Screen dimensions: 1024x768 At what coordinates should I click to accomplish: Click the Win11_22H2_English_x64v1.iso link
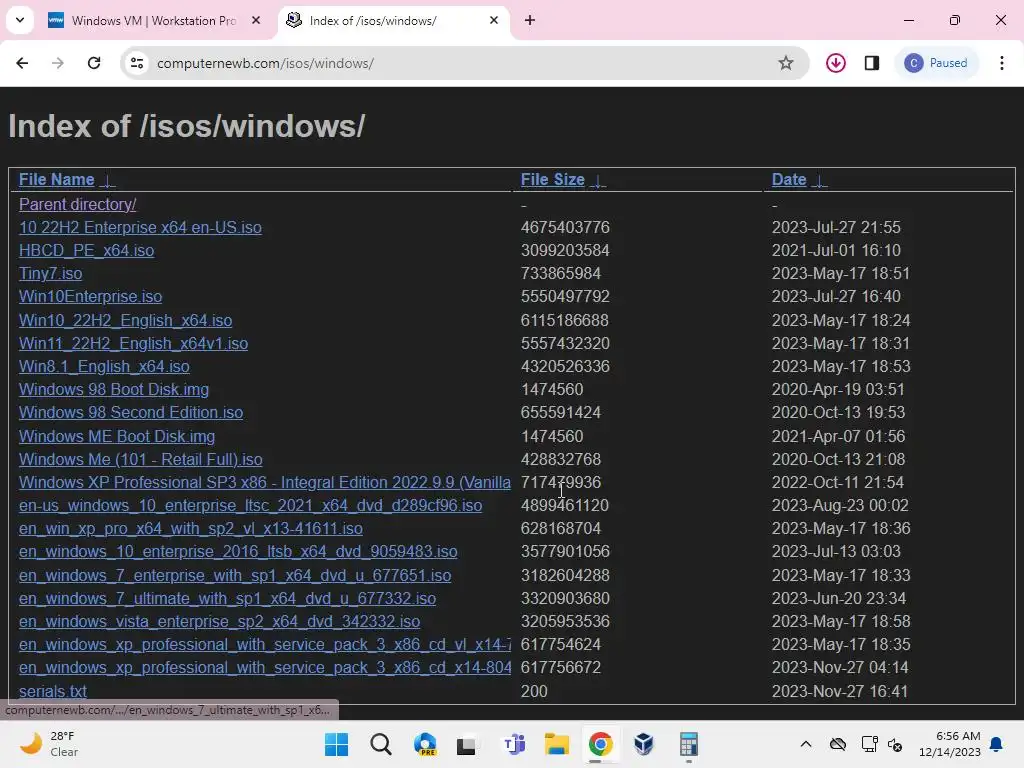pos(133,344)
